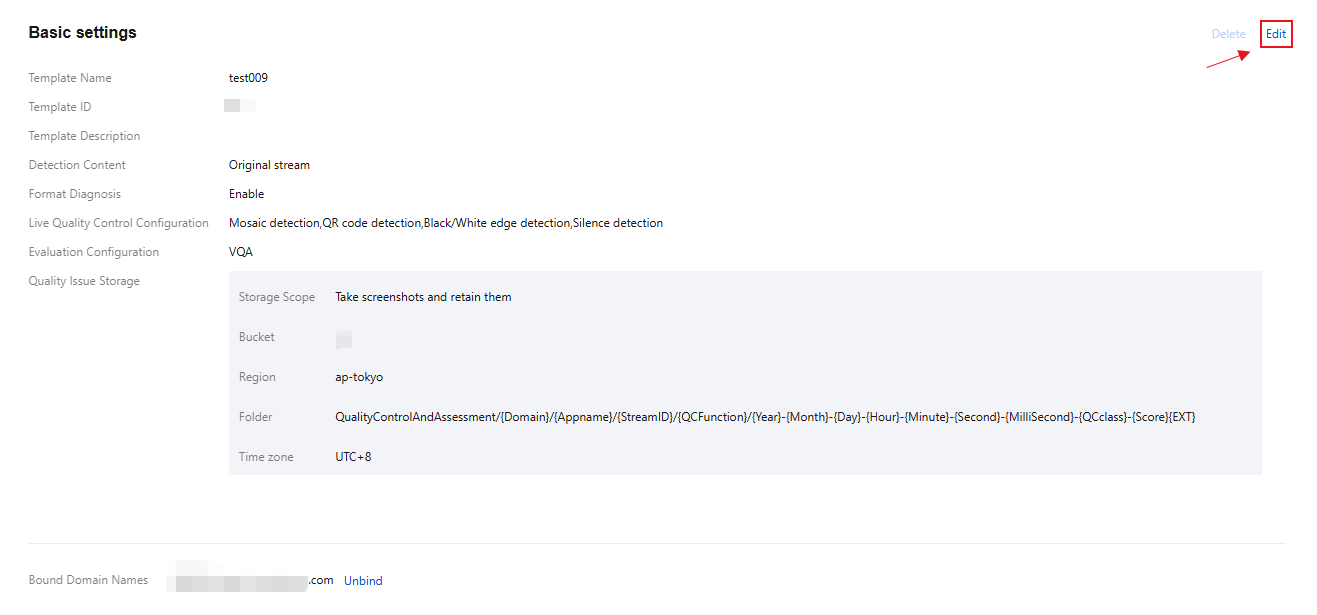The image size is (1317, 615).
Task: Unbind the bound domain name
Action: pos(363,581)
